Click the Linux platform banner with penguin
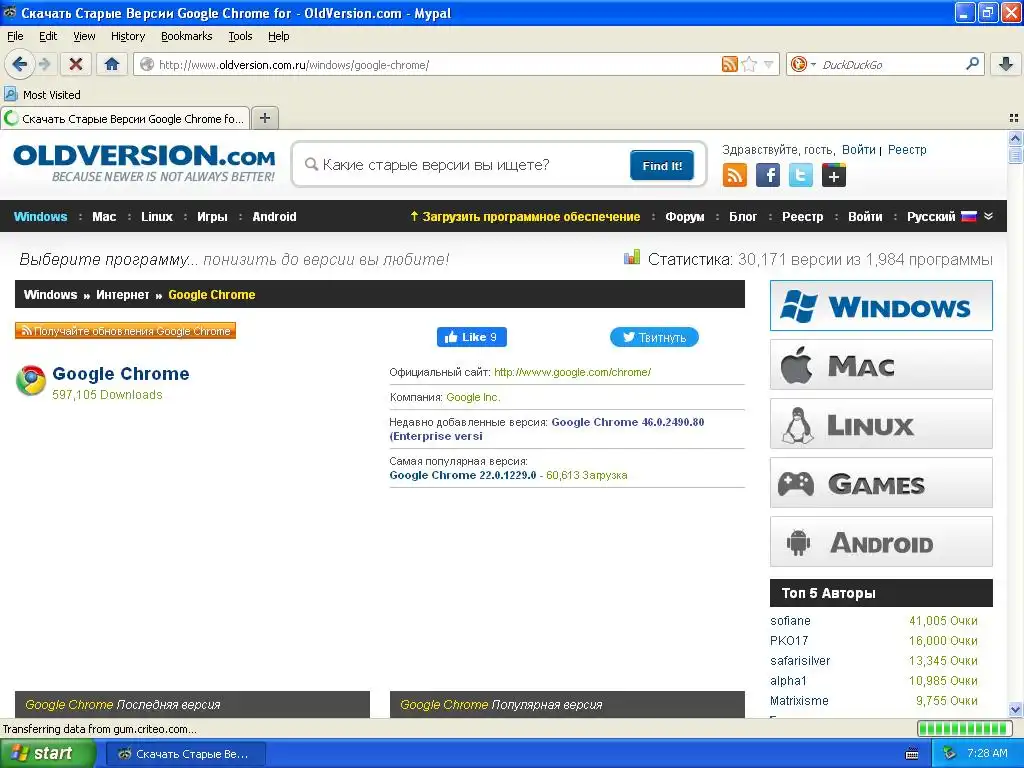Screen dimensions: 1024x768 point(881,424)
